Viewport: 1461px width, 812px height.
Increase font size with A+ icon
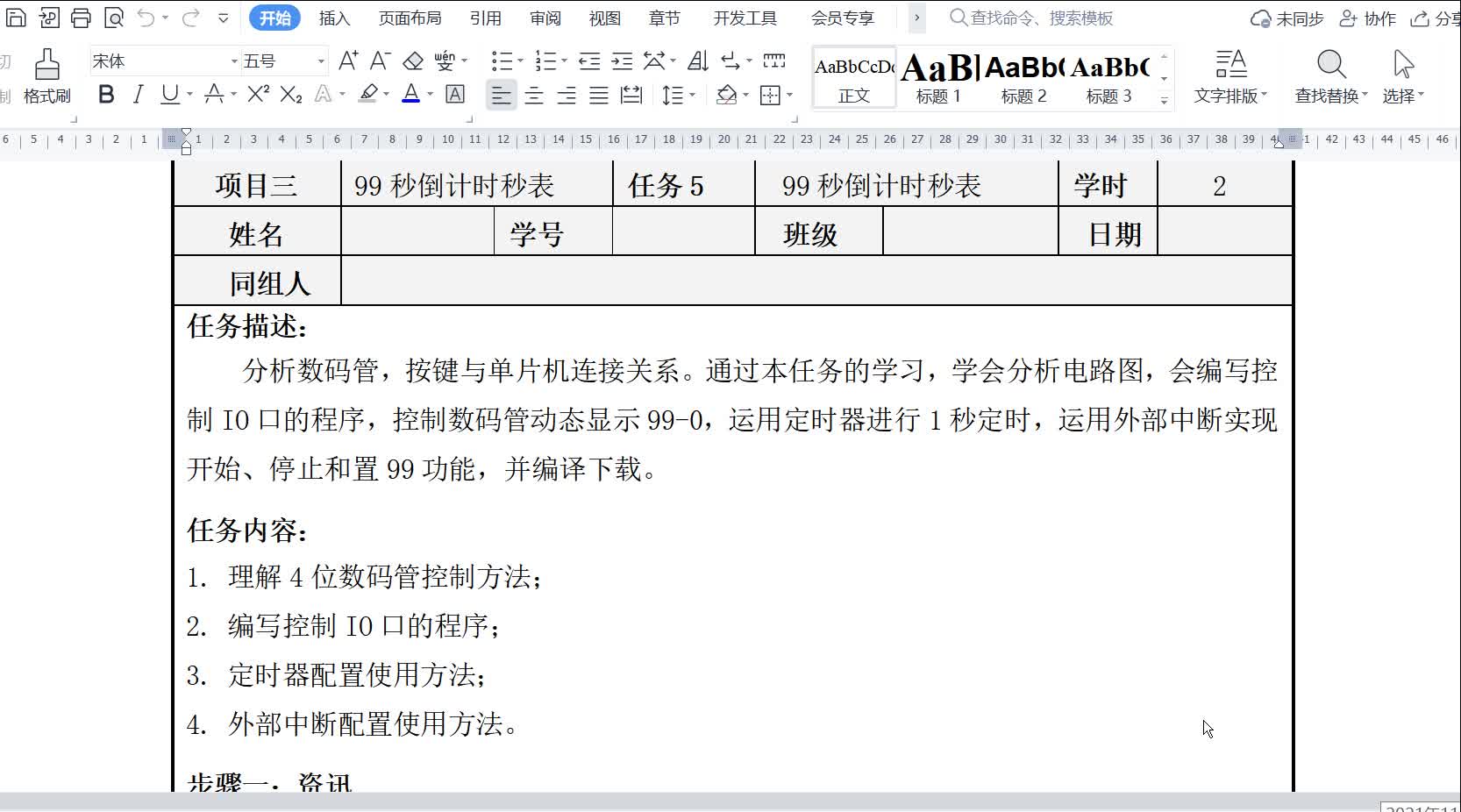click(x=348, y=61)
